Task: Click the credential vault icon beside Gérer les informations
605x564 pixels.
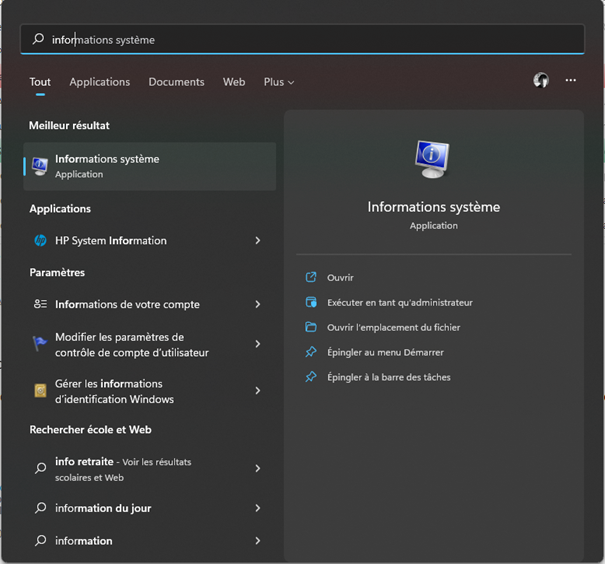Action: (x=41, y=391)
